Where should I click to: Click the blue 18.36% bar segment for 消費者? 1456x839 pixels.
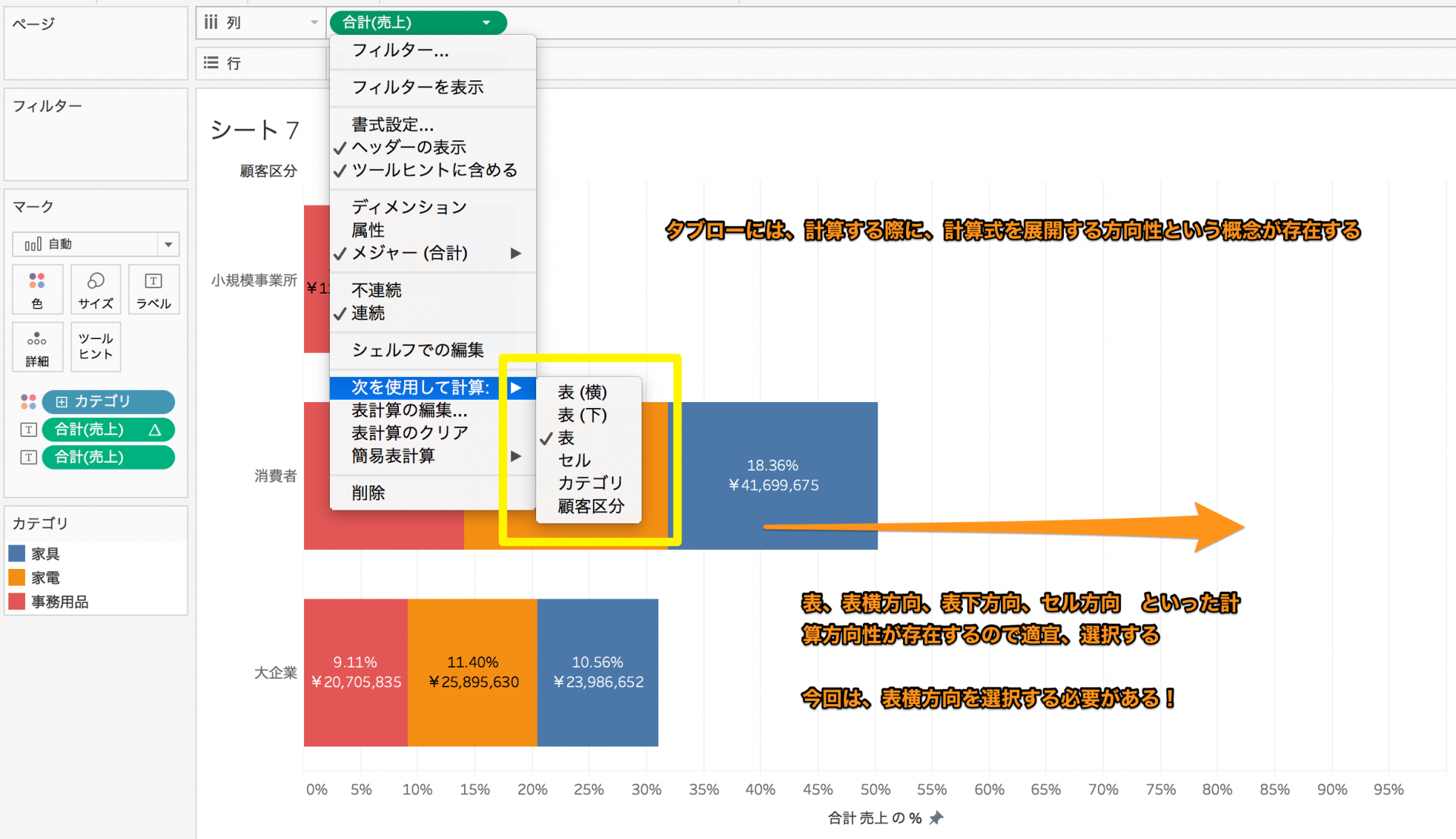pos(773,476)
